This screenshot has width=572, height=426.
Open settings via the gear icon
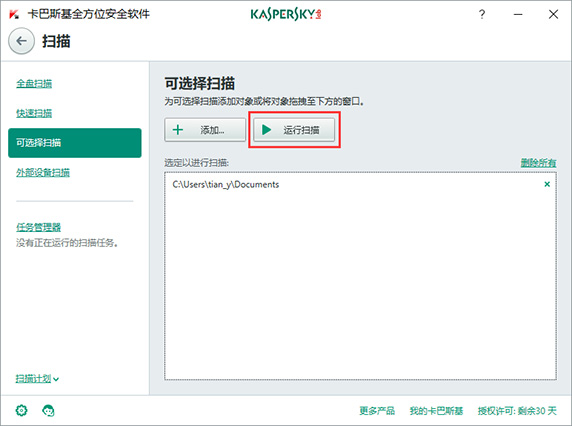pos(22,410)
